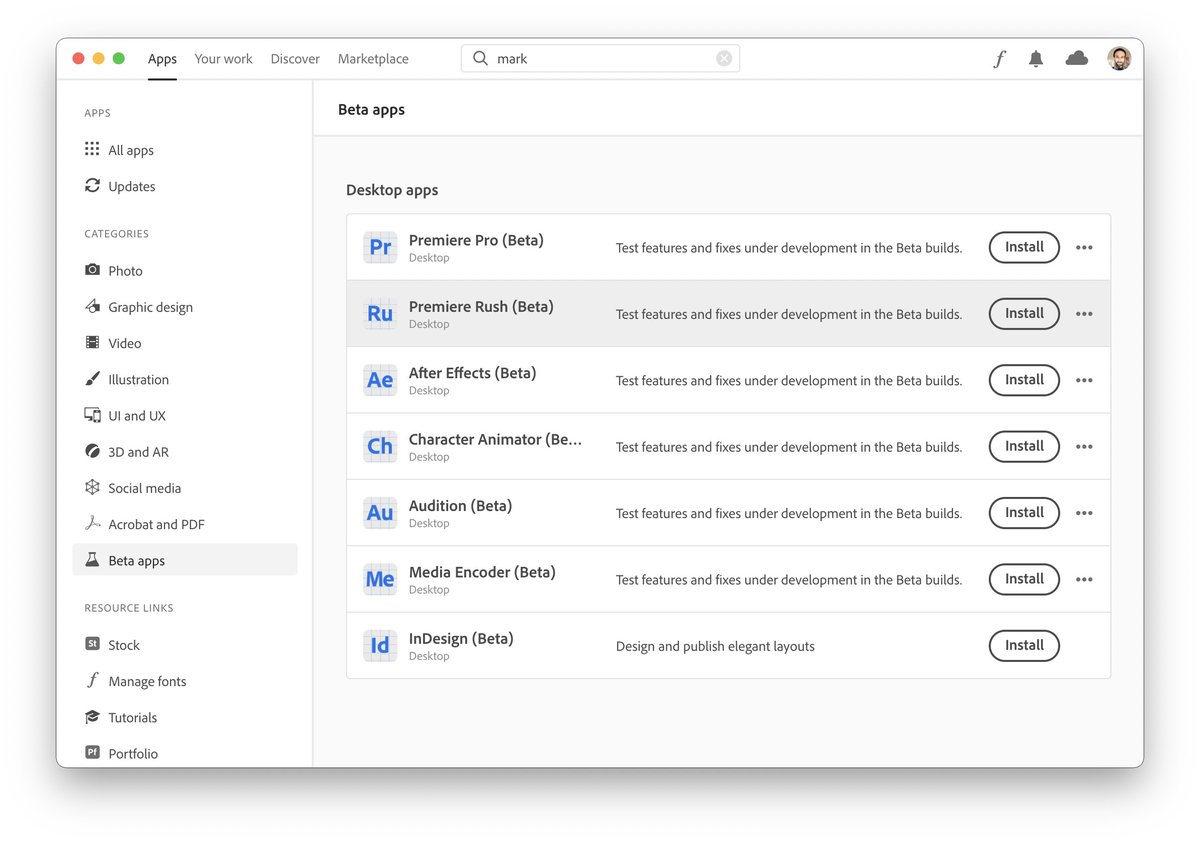Select the All apps label
The image size is (1200, 842).
tap(131, 150)
